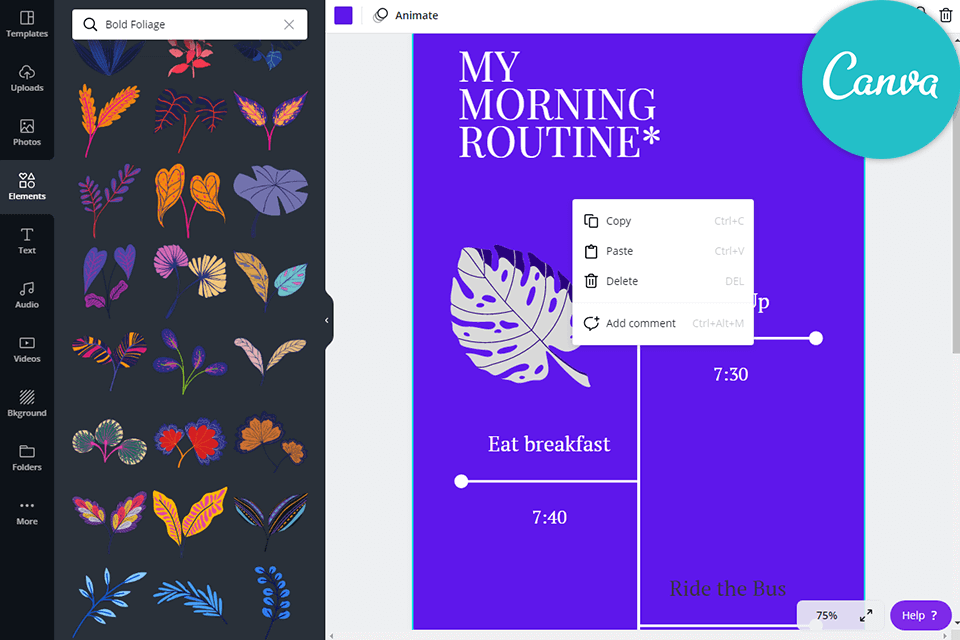
Task: Choose Delete from the context menu
Action: pos(663,281)
